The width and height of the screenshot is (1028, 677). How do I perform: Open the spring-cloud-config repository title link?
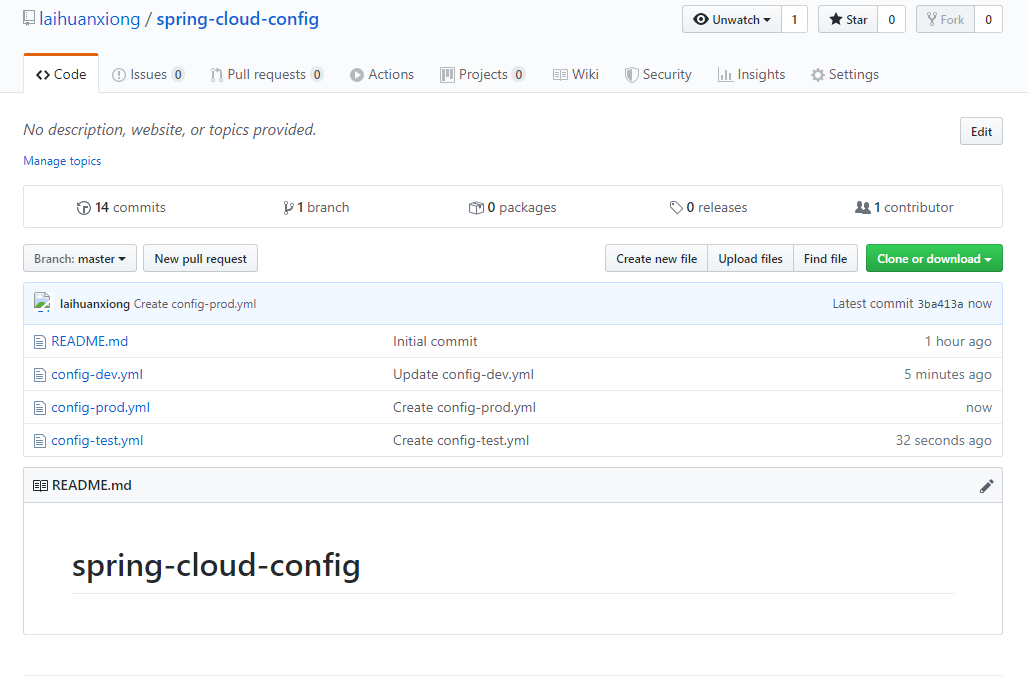click(237, 19)
